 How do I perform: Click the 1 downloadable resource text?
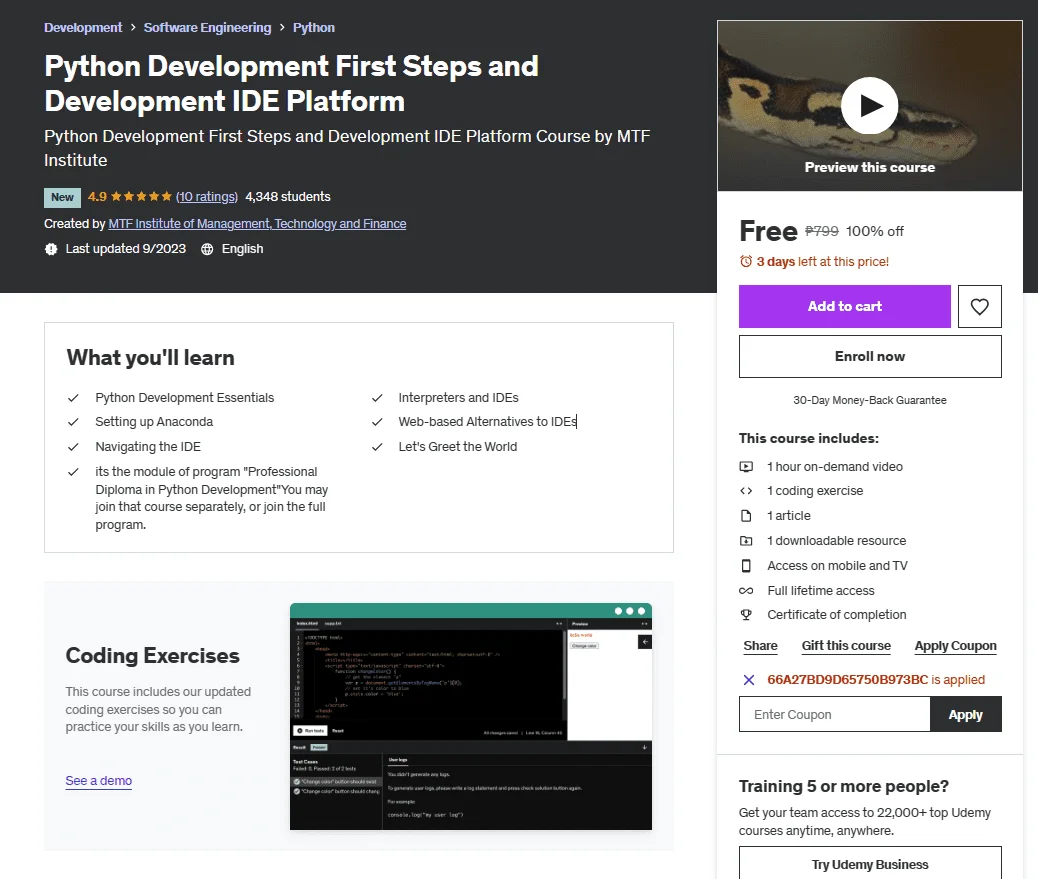pos(837,541)
